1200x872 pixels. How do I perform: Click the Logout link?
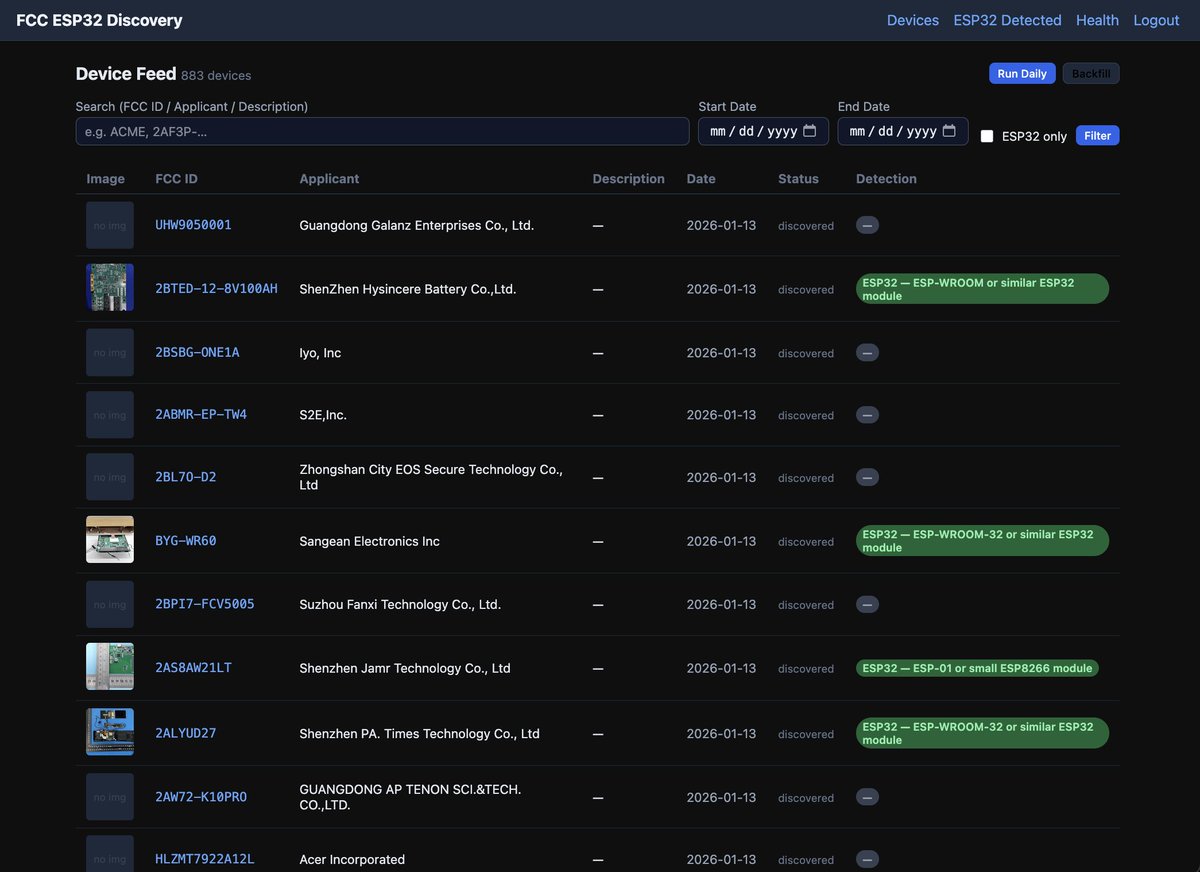point(1156,20)
